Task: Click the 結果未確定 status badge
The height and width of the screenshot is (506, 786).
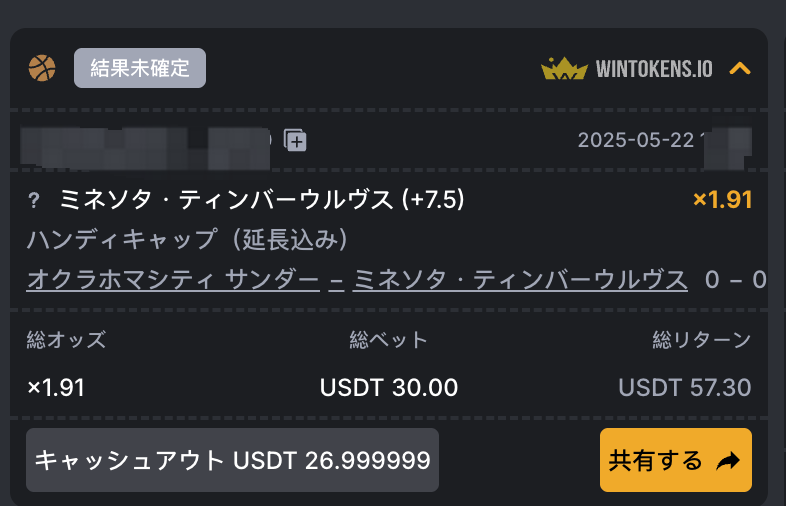Action: pyautogui.click(x=140, y=68)
